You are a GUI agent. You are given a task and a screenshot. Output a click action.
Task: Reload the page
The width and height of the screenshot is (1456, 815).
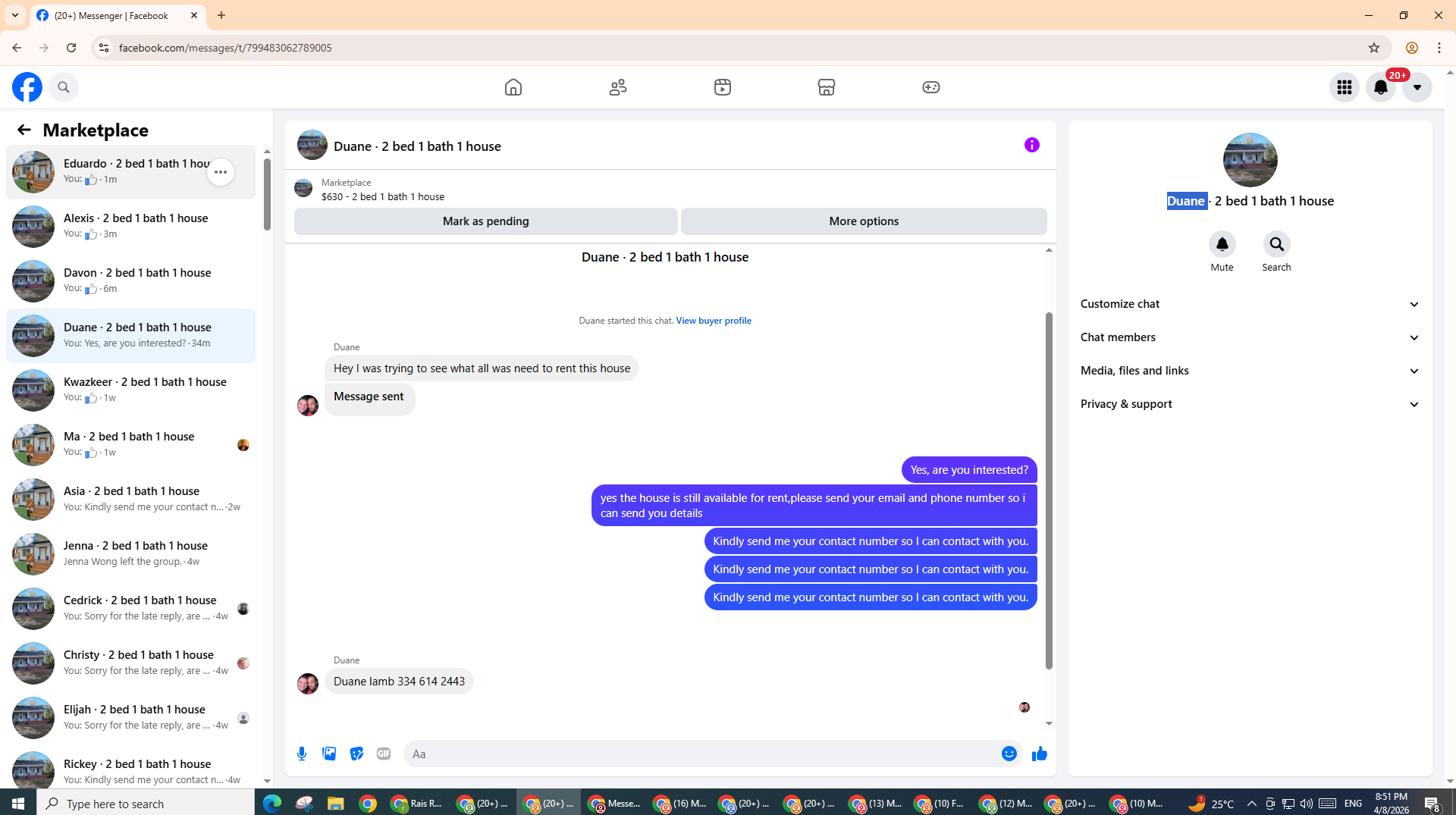[71, 48]
